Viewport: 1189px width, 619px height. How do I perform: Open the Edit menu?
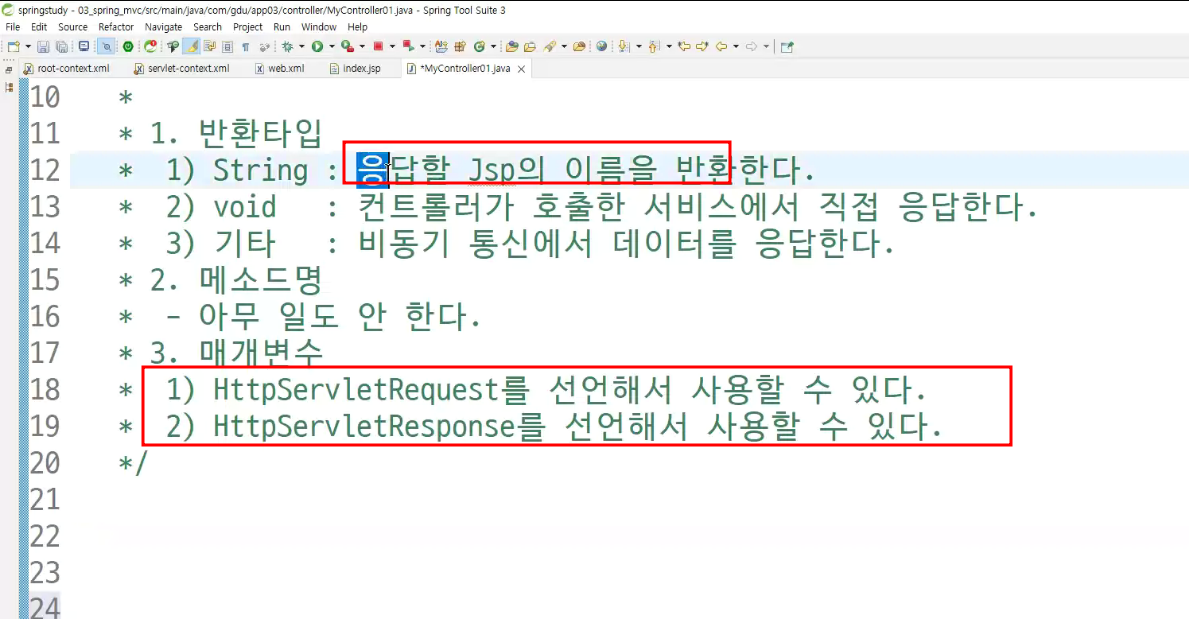coord(39,27)
